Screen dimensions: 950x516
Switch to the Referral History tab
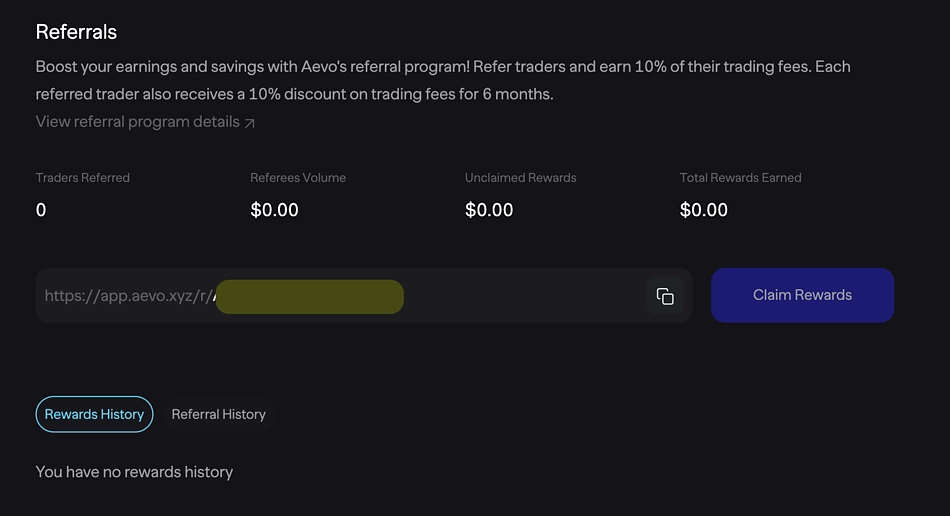[218, 414]
